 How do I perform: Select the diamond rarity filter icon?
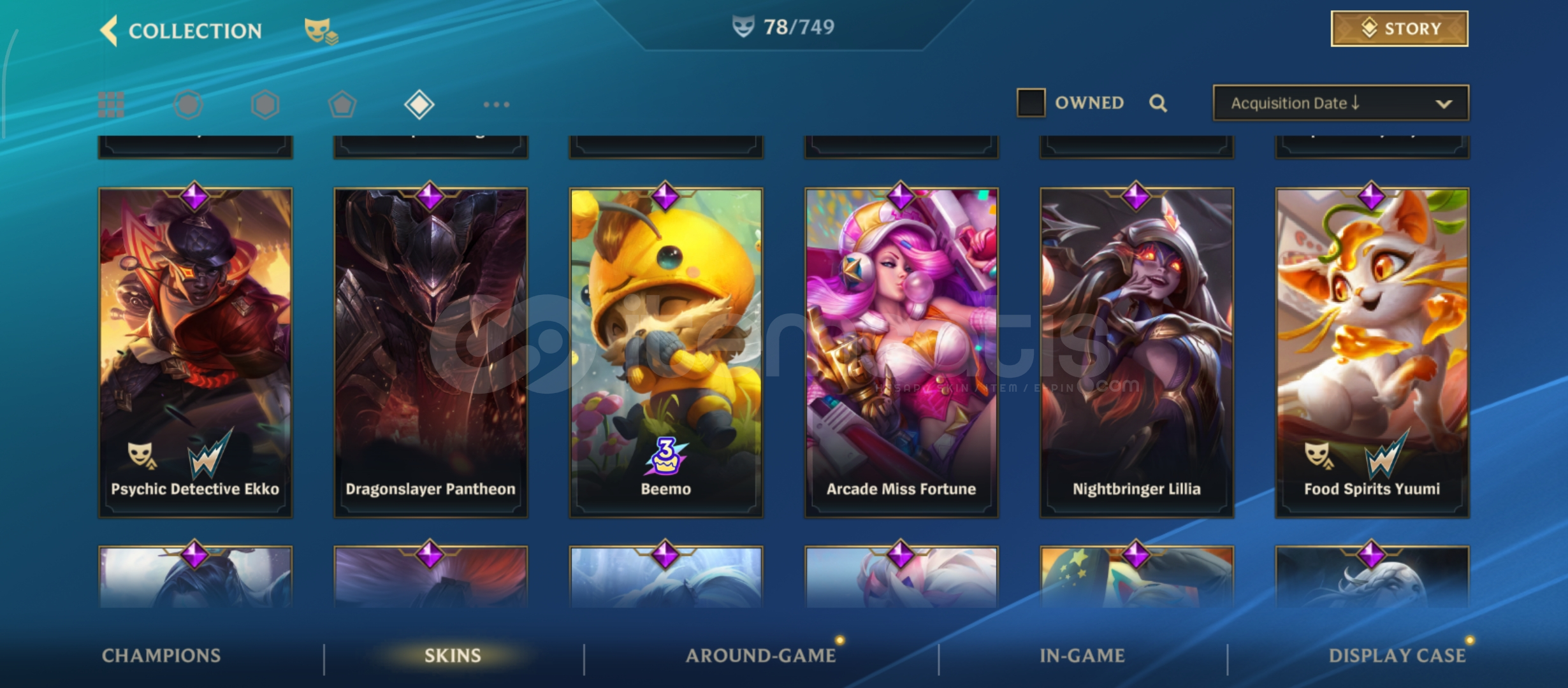click(419, 104)
